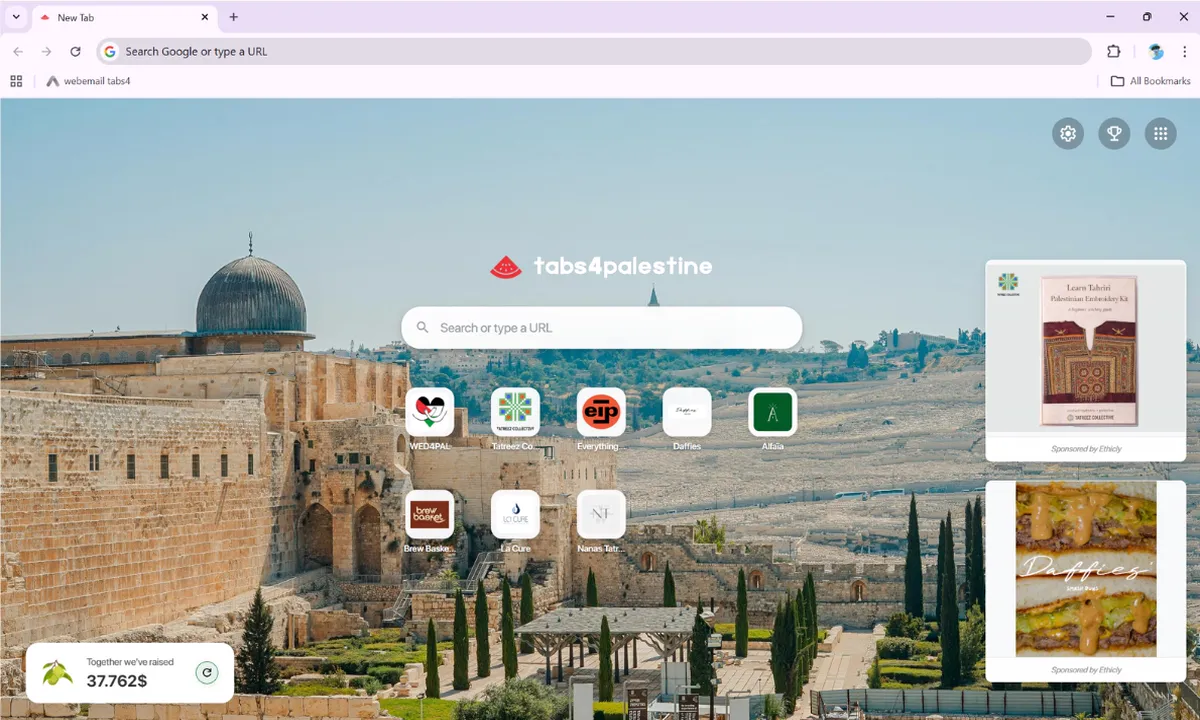
Task: Open the page settings gear
Action: coord(1068,134)
